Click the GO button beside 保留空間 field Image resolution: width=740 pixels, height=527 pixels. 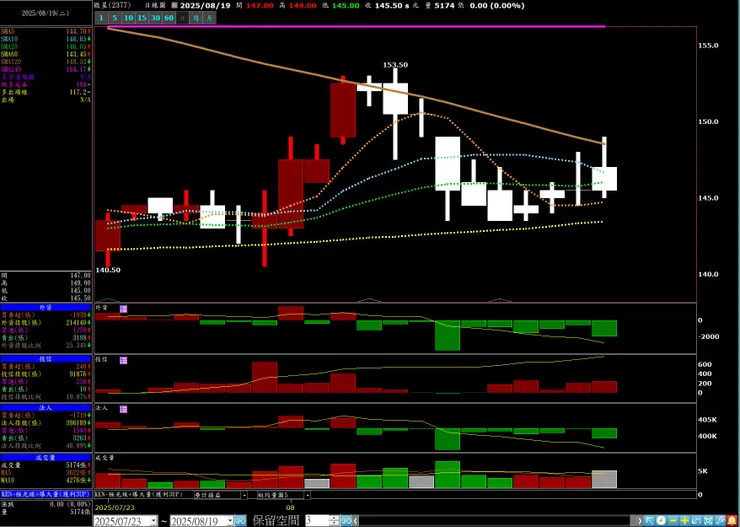point(346,521)
